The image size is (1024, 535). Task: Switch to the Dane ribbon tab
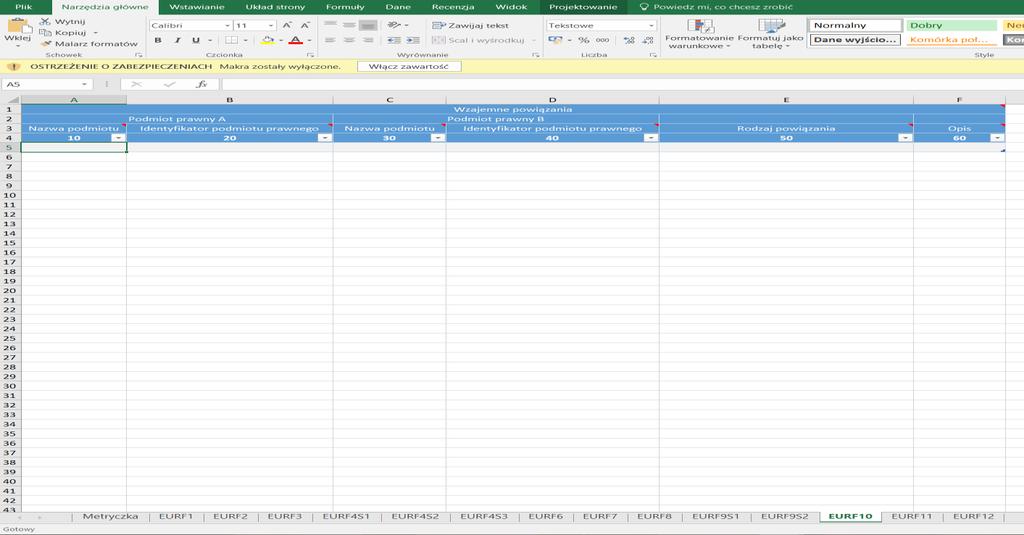coord(398,7)
